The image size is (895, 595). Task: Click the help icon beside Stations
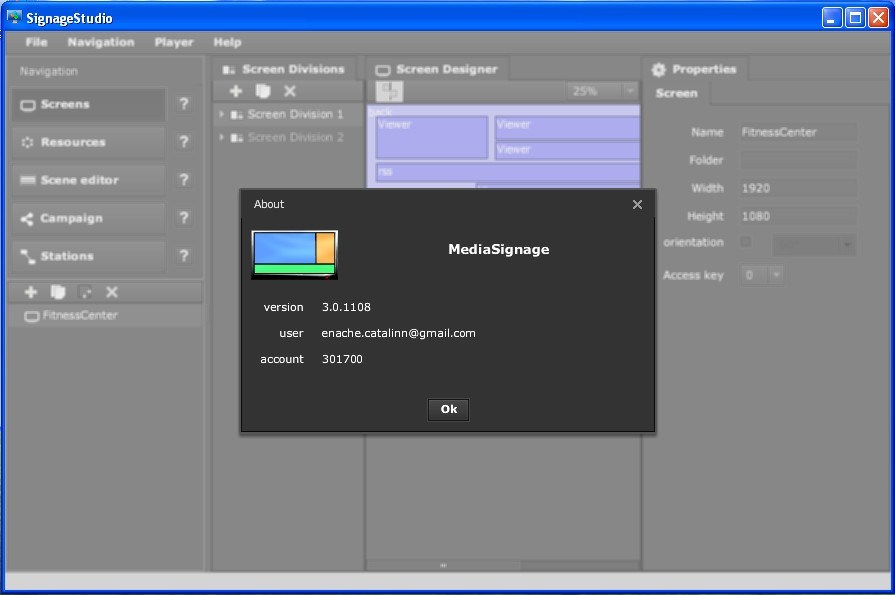[x=183, y=256]
